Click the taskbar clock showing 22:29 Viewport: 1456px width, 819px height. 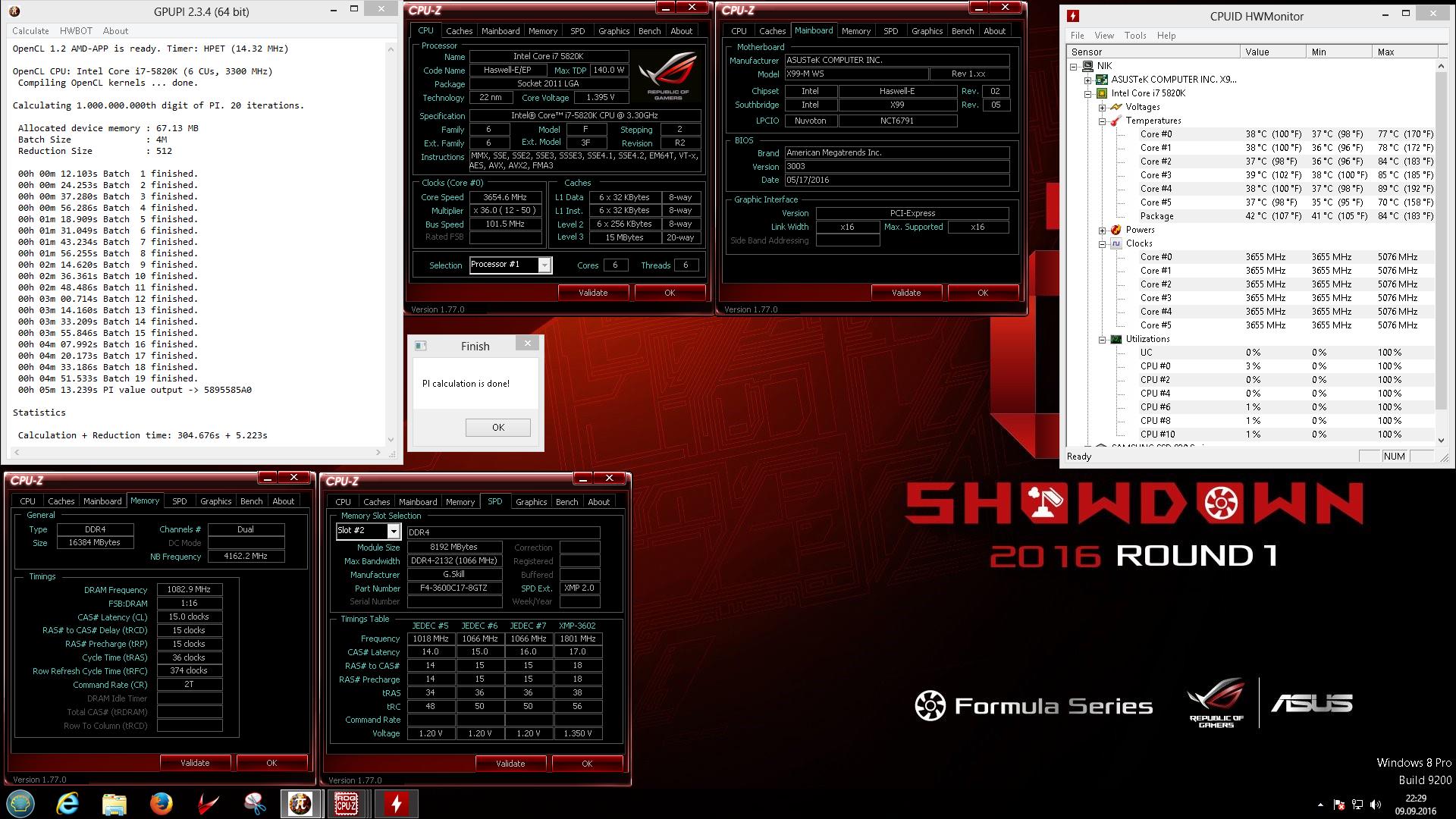click(1415, 799)
